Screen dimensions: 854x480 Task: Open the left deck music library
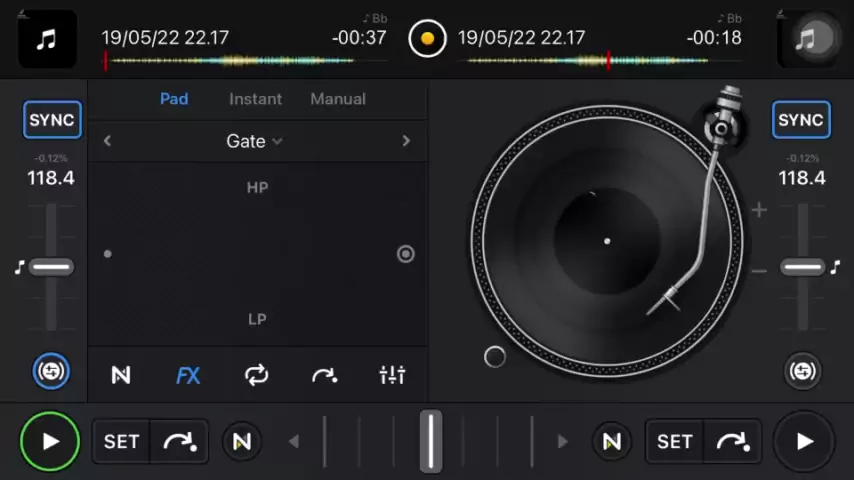coord(47,39)
